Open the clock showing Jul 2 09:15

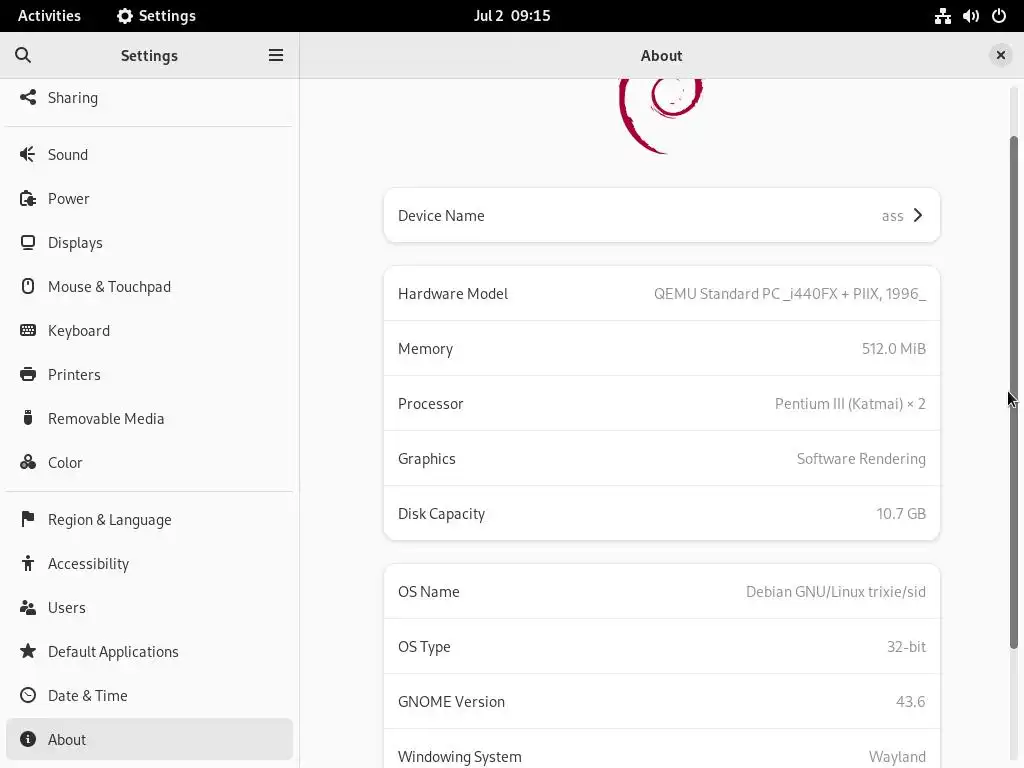(512, 16)
